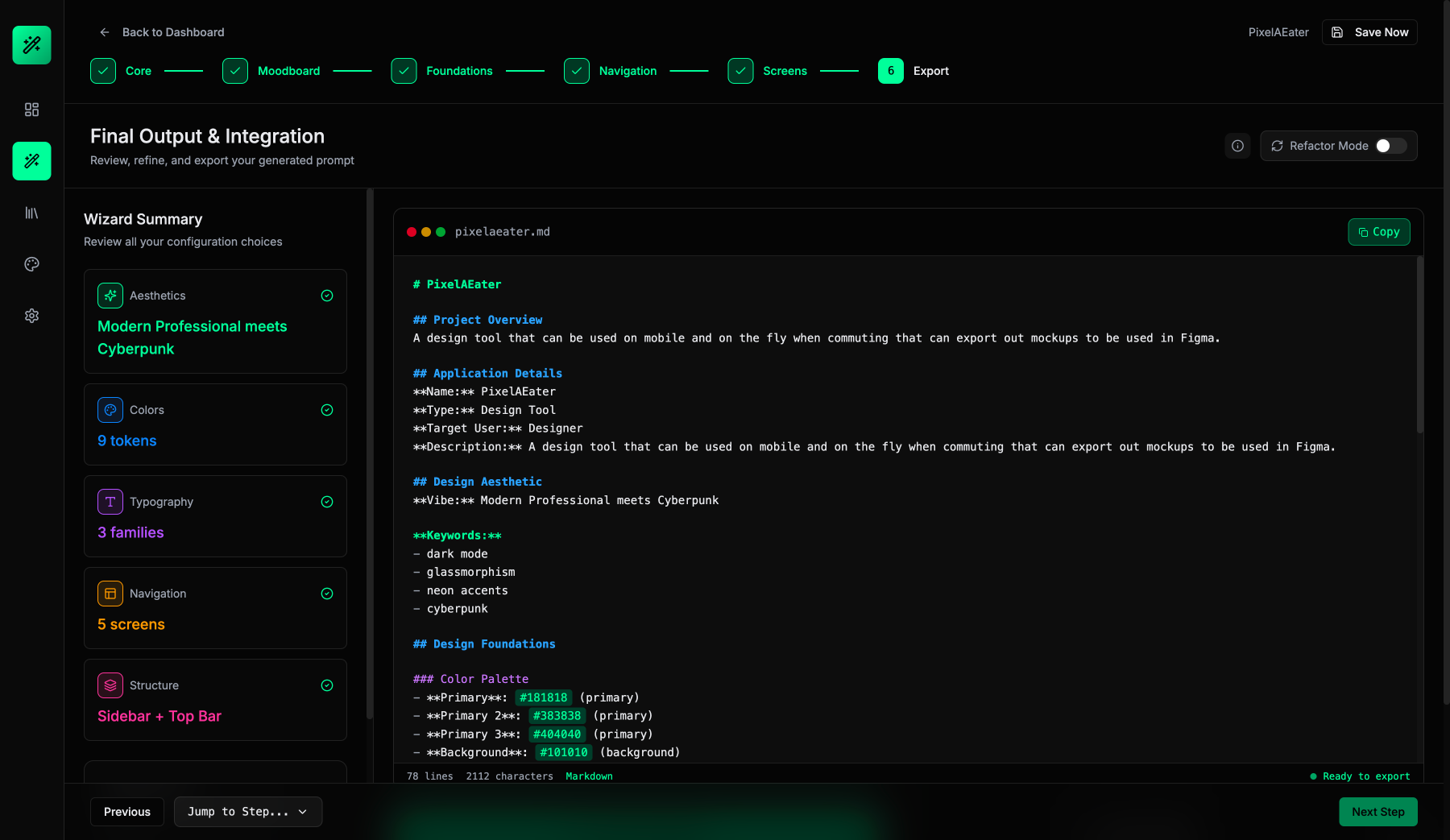Image resolution: width=1450 pixels, height=840 pixels.
Task: Click the pixelaeater.md file name
Action: 503,232
